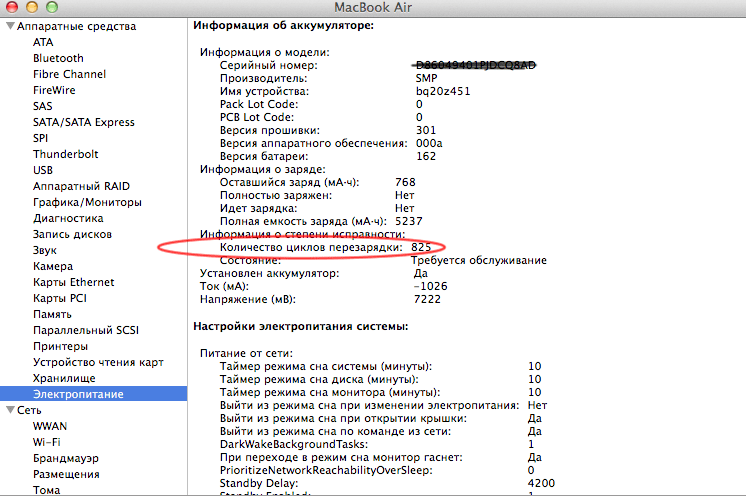746x496 pixels.
Task: Open Аппаратный RAID entry
Action: [x=81, y=186]
